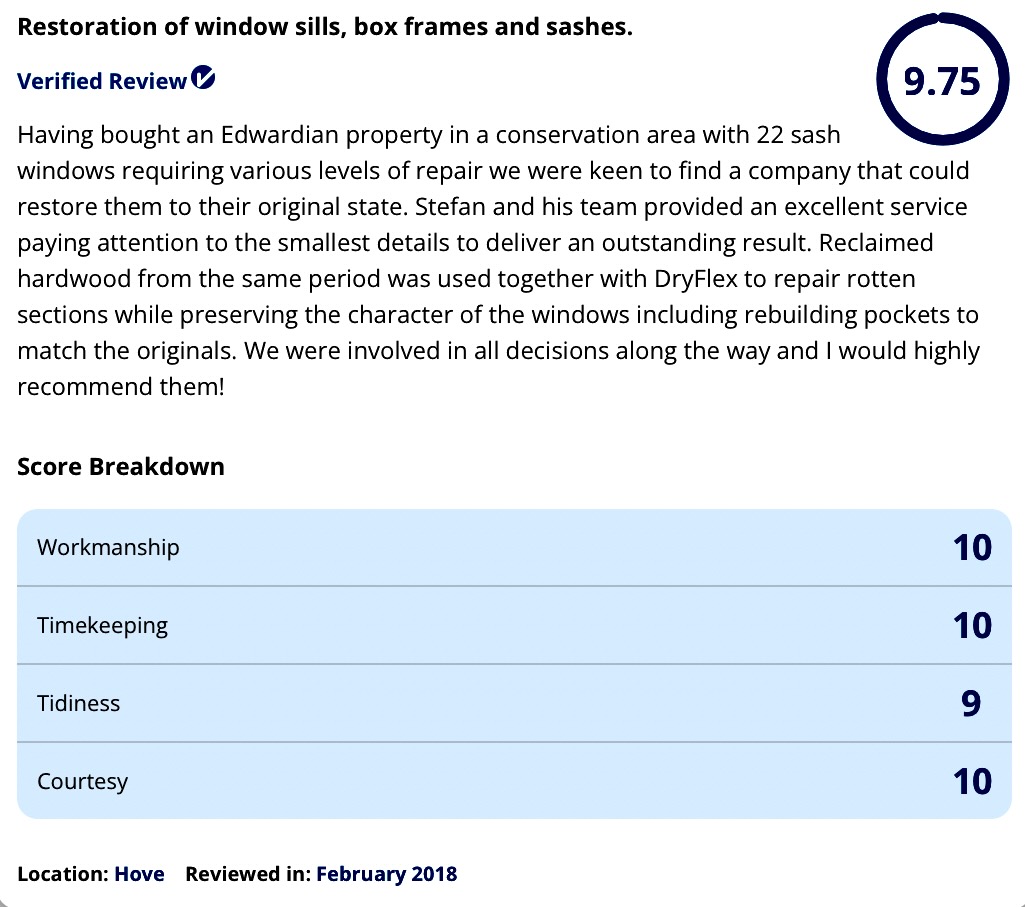1025x907 pixels.
Task: Select the Workmanship score row
Action: (514, 548)
